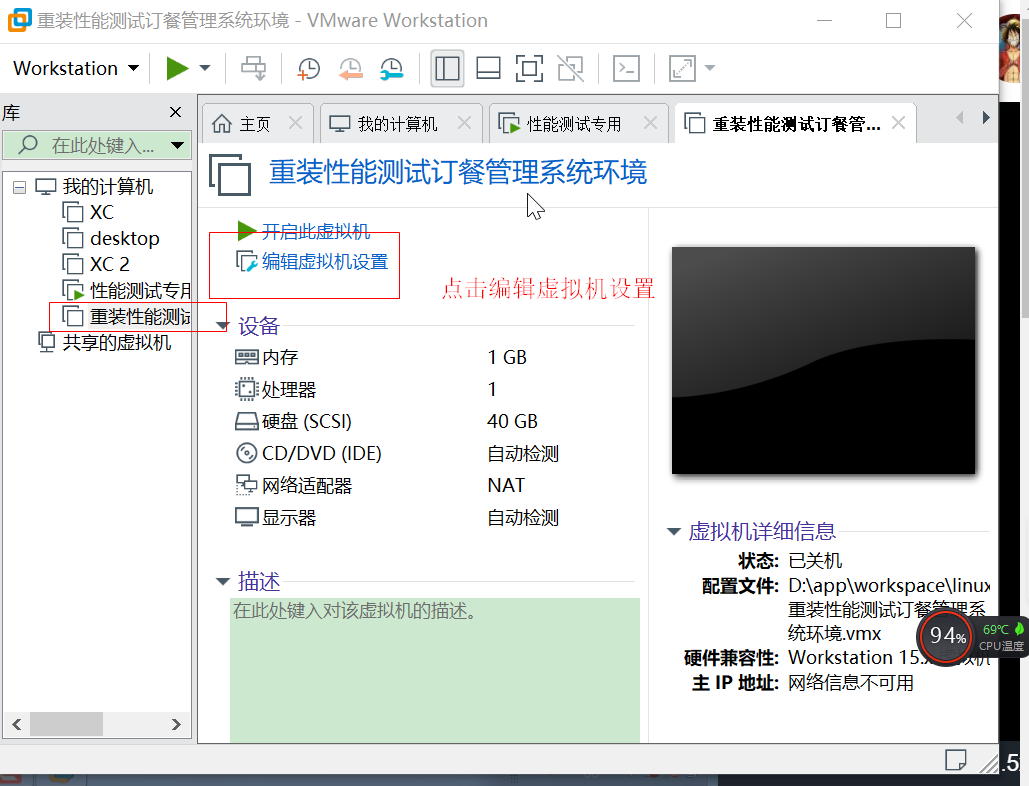This screenshot has width=1029, height=786.
Task: Click the green power on play icon in toolbar
Action: pyautogui.click(x=177, y=68)
